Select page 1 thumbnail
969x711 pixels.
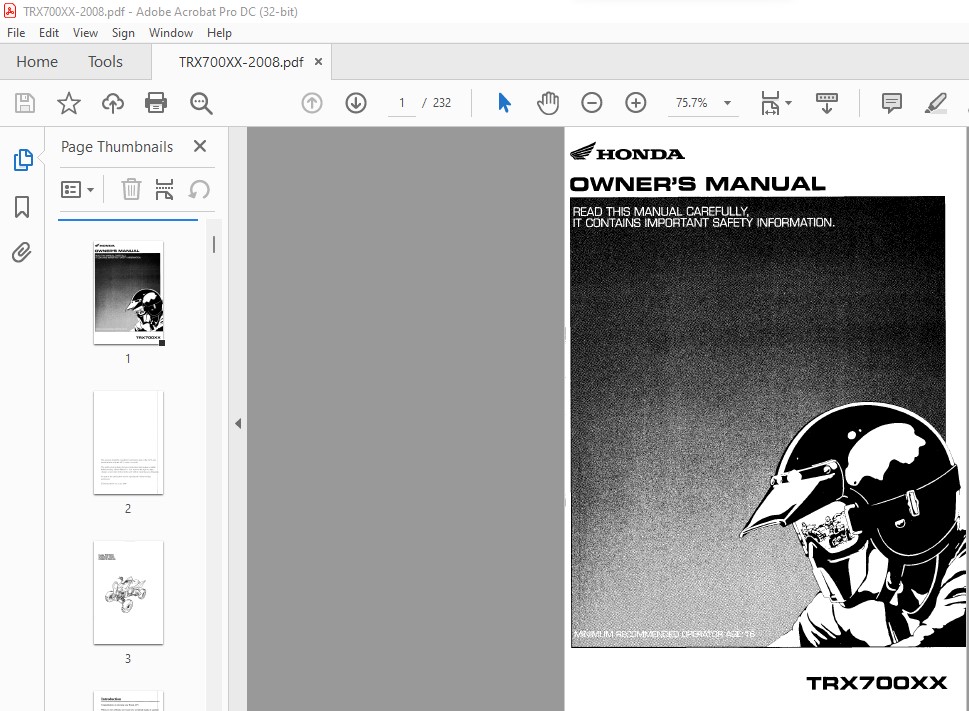pyautogui.click(x=129, y=293)
